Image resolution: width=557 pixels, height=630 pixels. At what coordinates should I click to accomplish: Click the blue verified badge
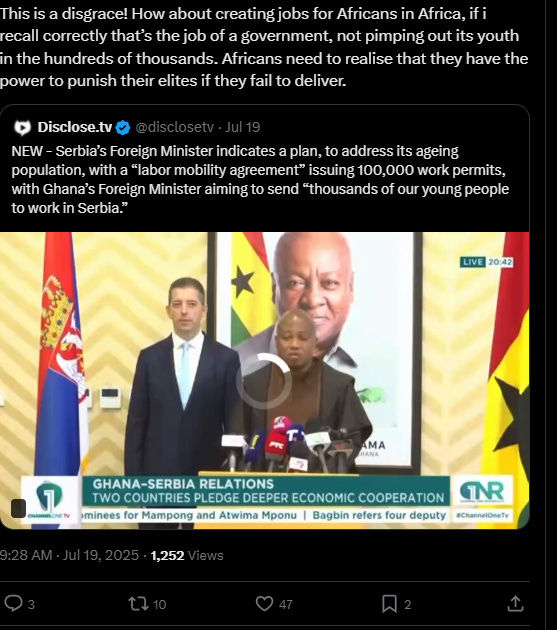point(123,128)
